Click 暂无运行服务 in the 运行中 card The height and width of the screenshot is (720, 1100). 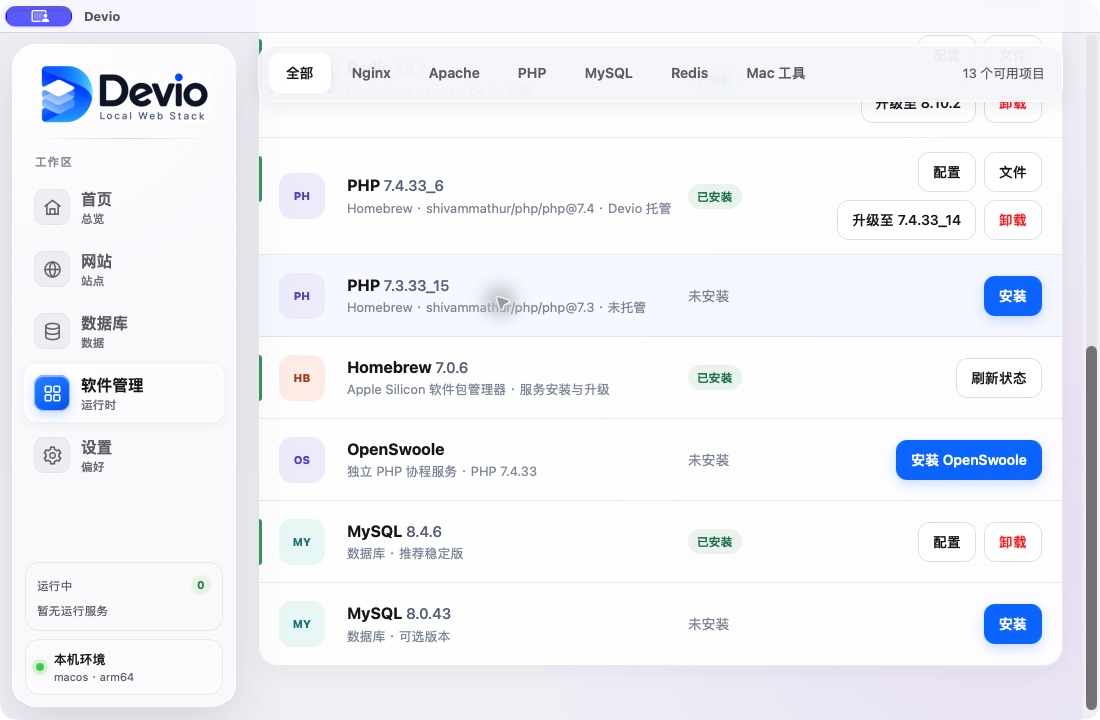[x=72, y=611]
